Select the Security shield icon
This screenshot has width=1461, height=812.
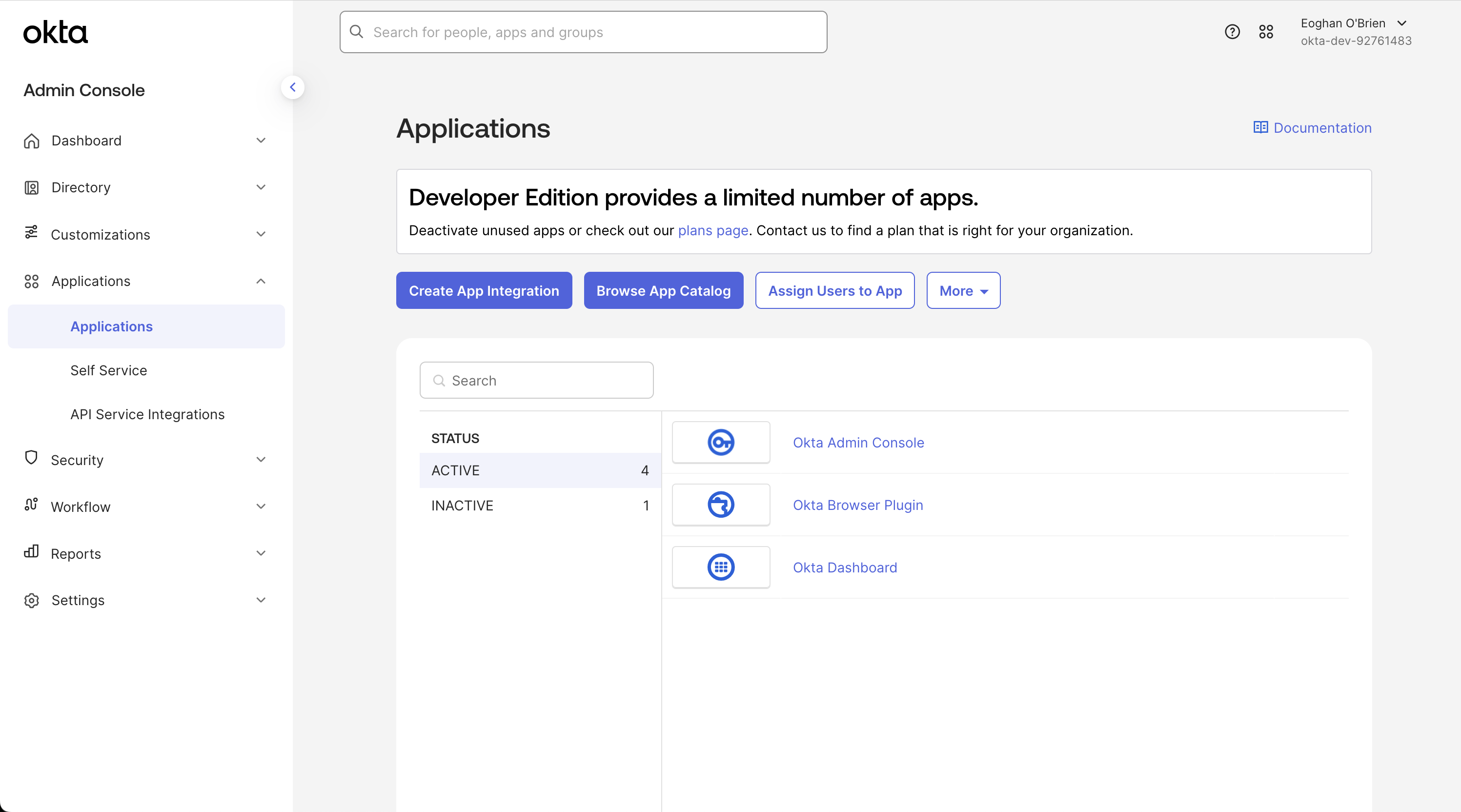tap(31, 459)
